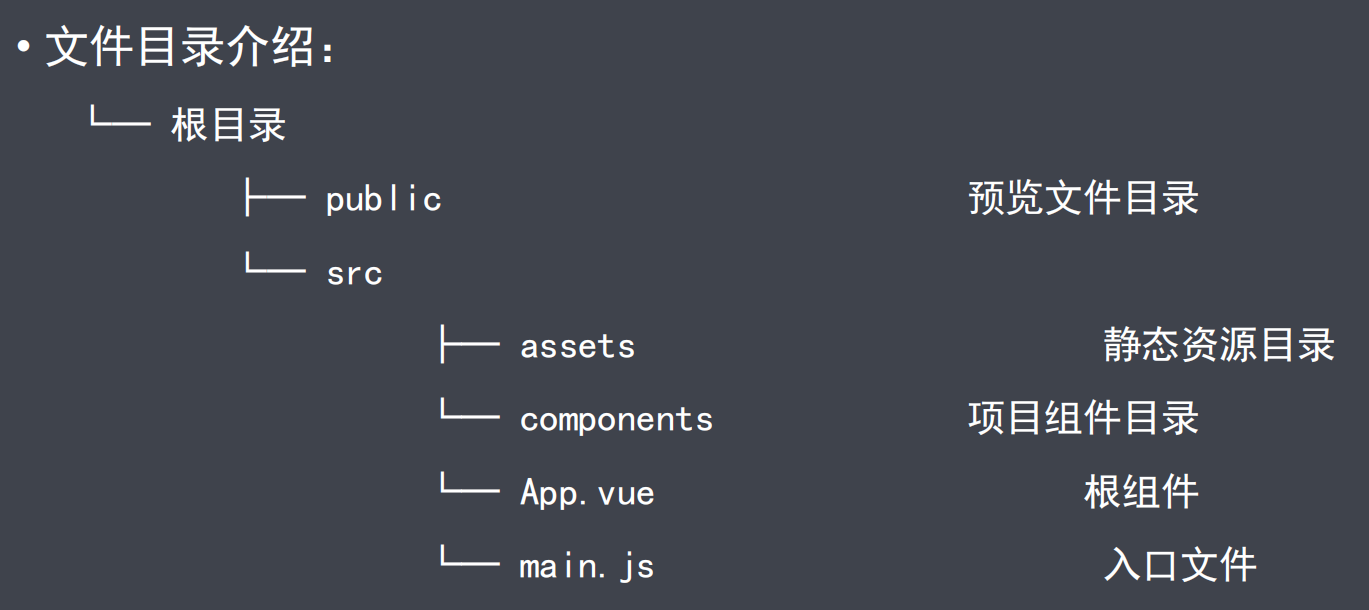Select the components folder entry
1369x610 pixels.
pyautogui.click(x=616, y=419)
